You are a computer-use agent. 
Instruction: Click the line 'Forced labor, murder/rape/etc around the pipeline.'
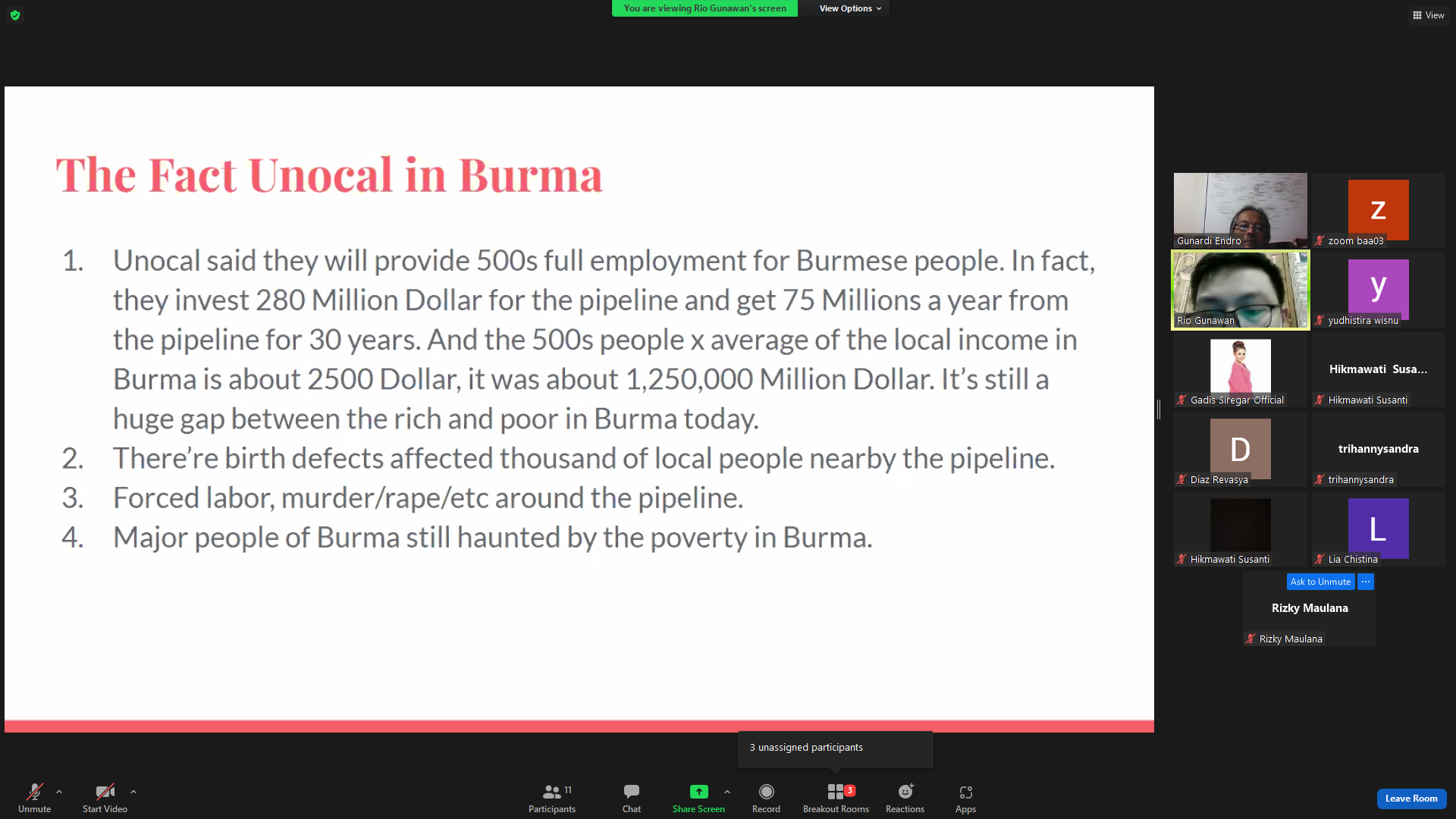point(428,497)
